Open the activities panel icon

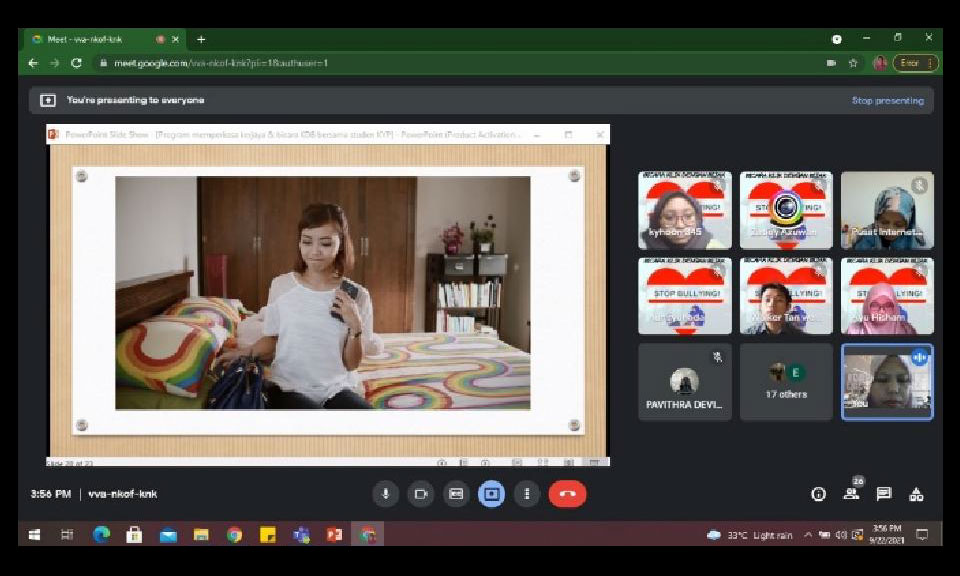pyautogui.click(x=916, y=494)
